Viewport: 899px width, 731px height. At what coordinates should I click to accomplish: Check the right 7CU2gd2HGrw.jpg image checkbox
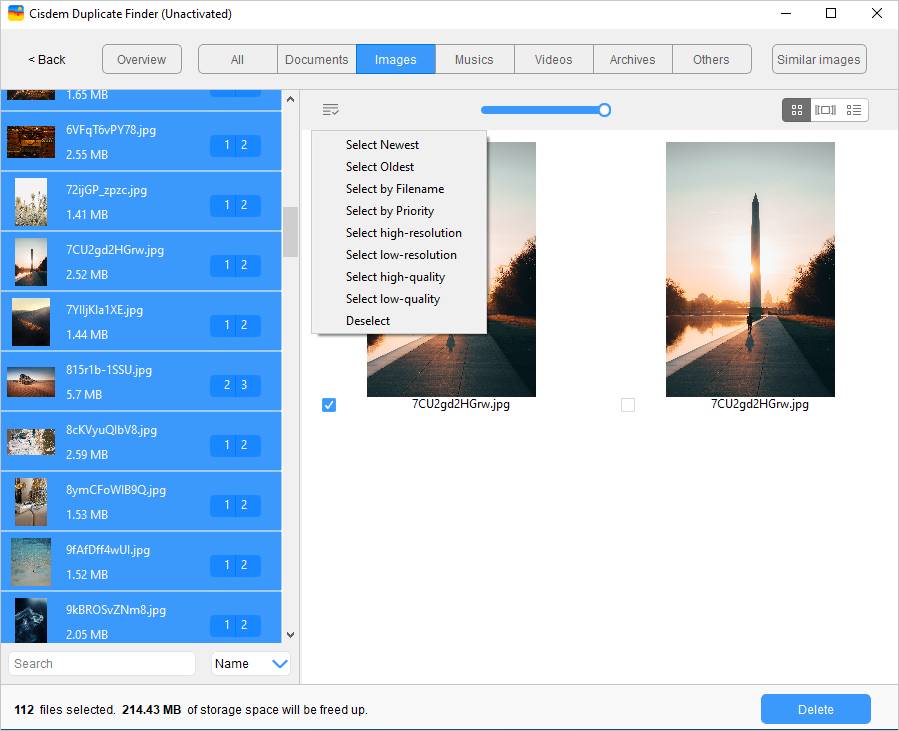[x=628, y=405]
